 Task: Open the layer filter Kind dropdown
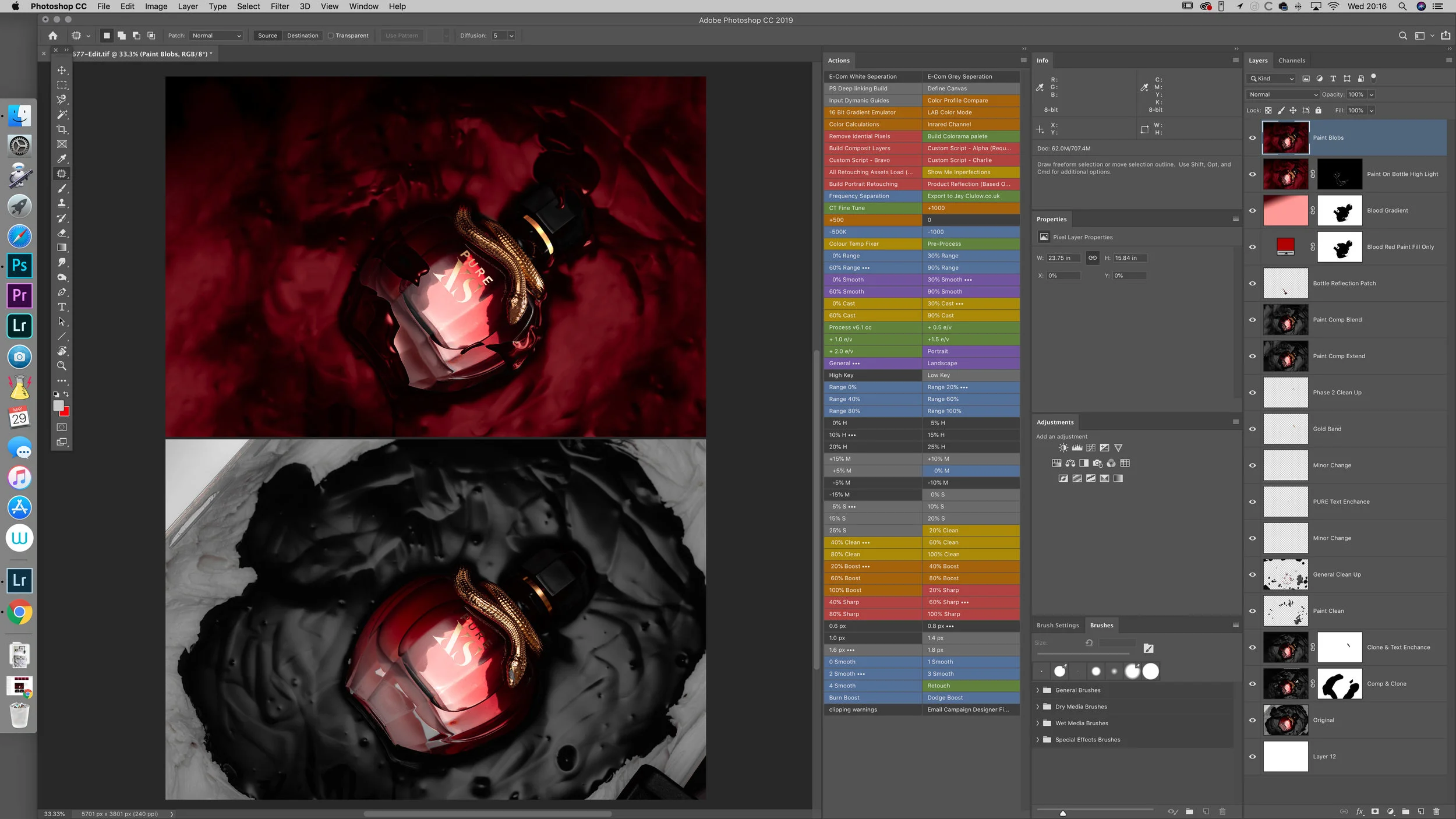coord(1271,79)
